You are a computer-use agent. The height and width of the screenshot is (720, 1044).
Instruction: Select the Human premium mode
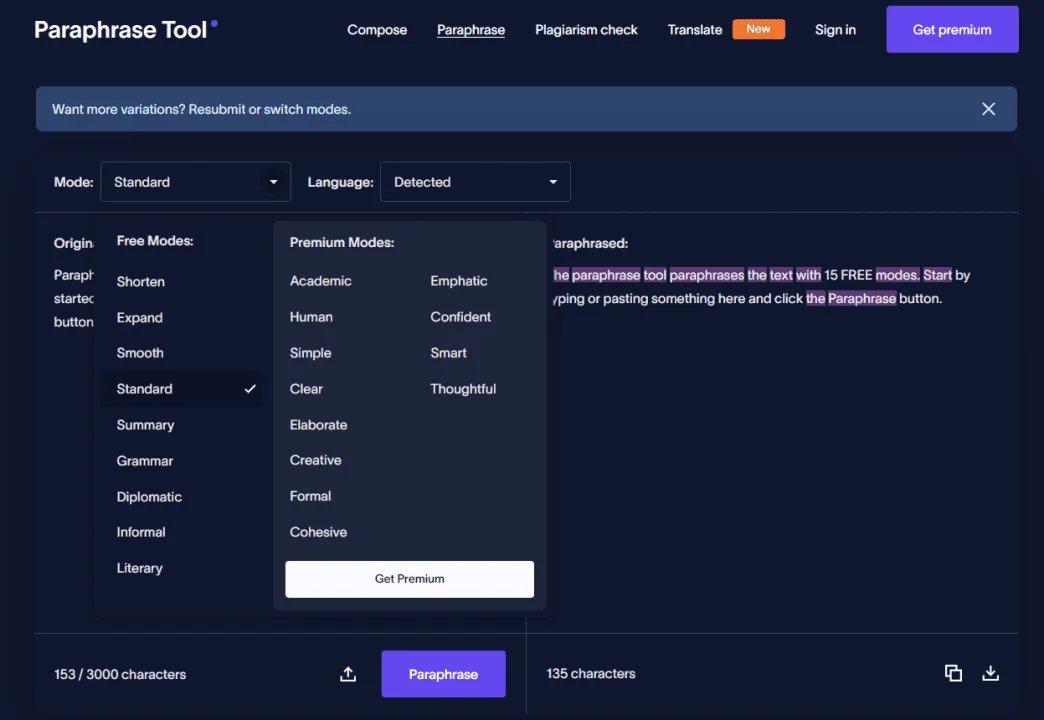pos(311,317)
